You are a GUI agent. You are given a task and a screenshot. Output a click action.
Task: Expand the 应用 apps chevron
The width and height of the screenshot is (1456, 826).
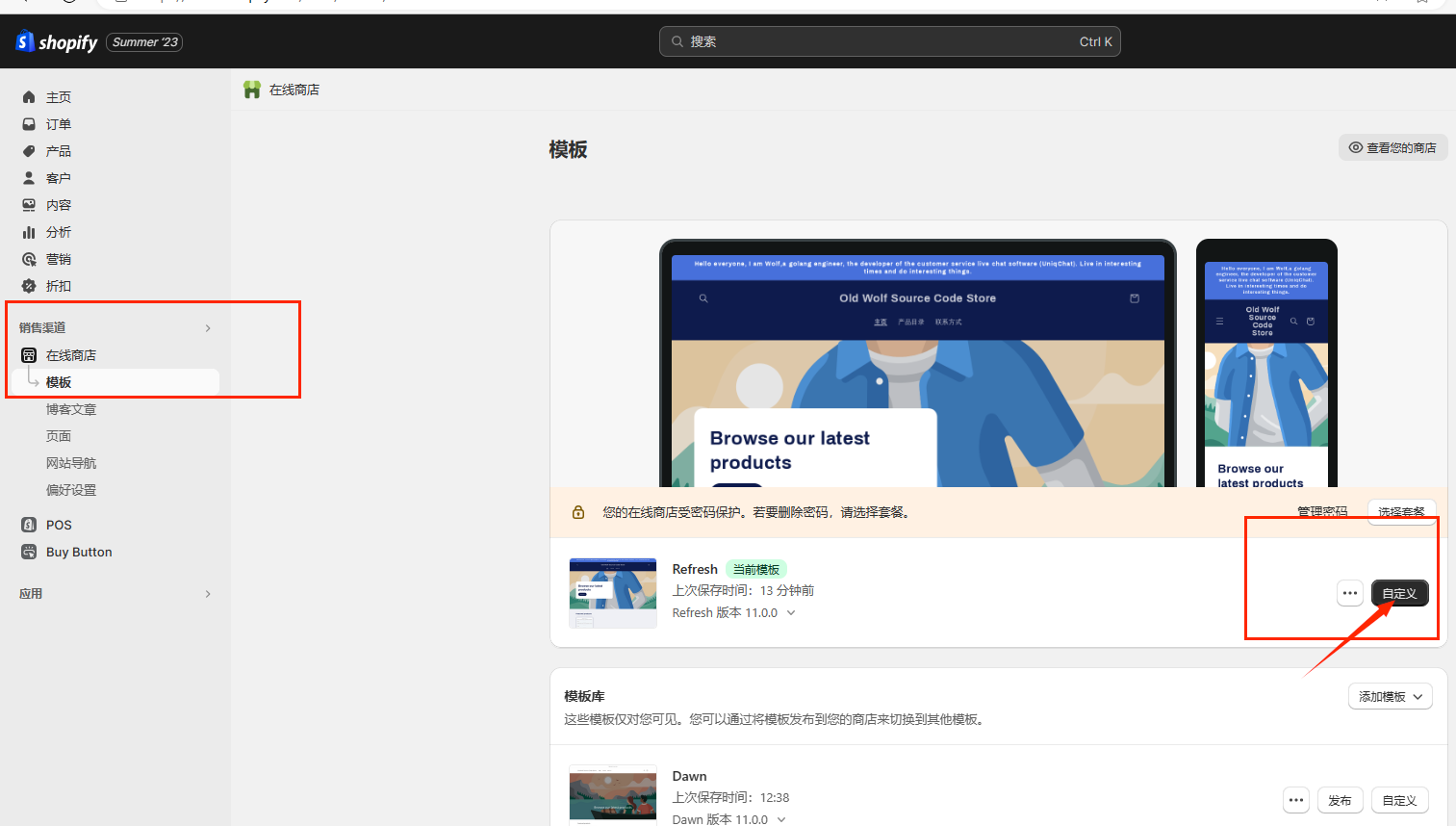(x=208, y=594)
